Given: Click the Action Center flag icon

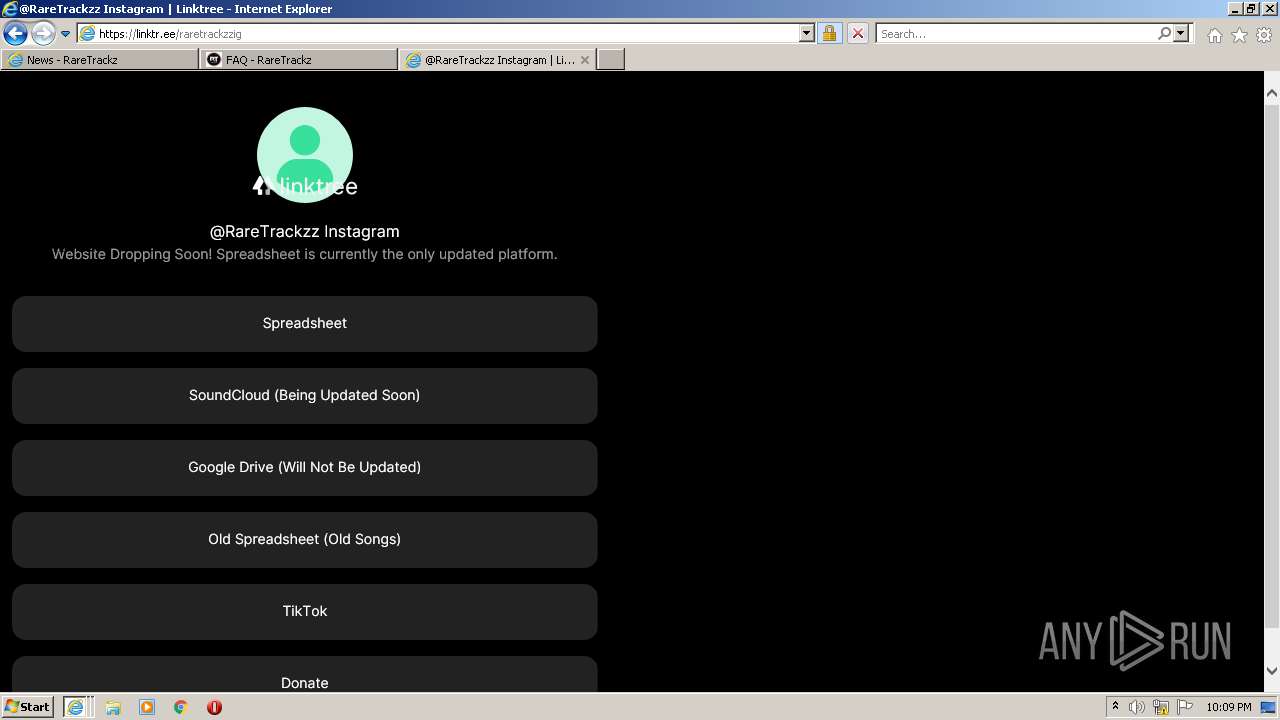Looking at the screenshot, I should [1185, 707].
